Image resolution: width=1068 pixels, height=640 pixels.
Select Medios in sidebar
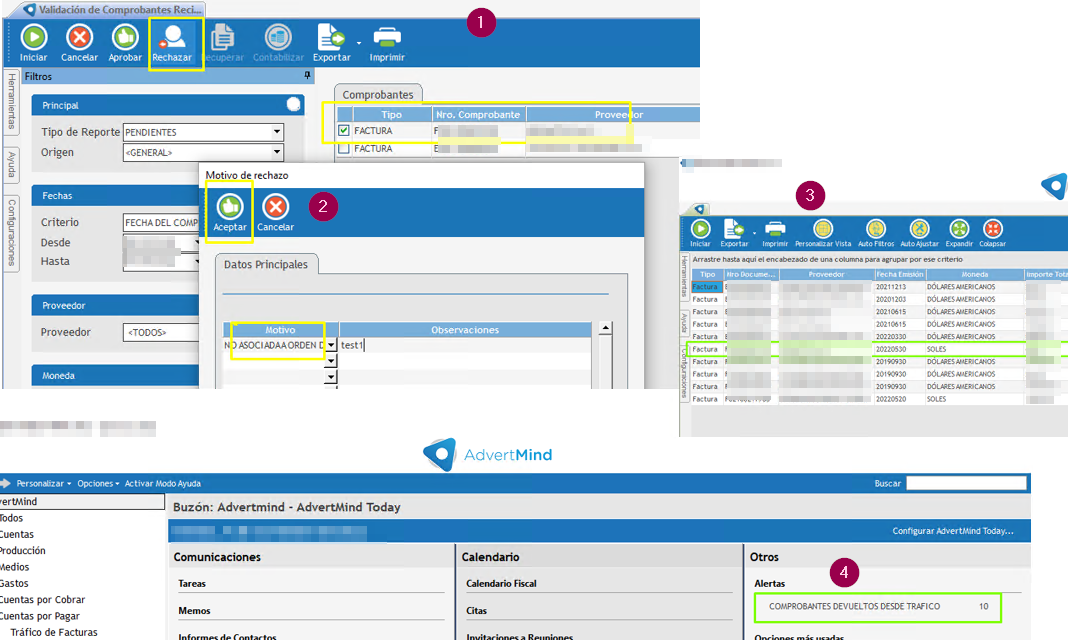(x=14, y=567)
